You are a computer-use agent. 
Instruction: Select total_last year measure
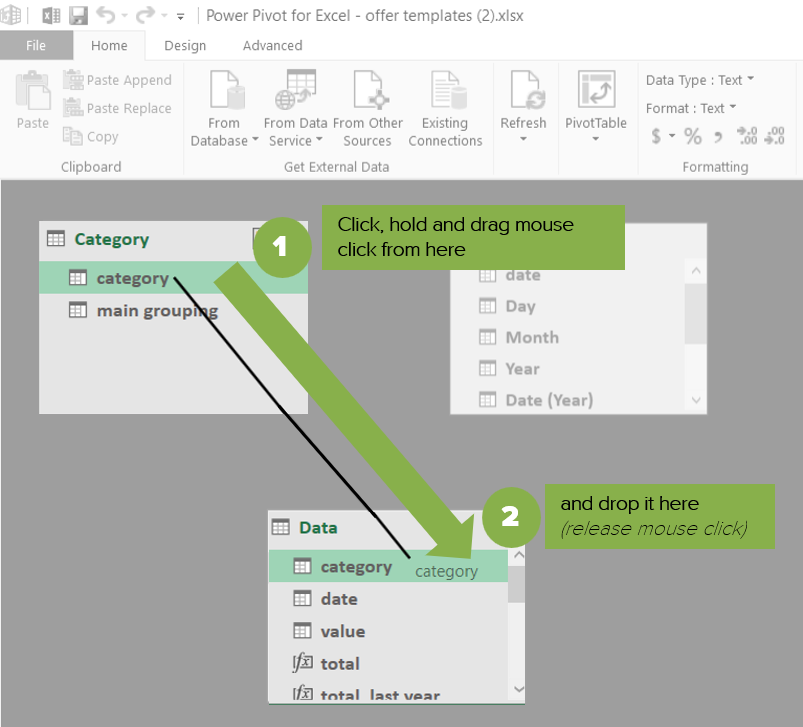point(388,692)
